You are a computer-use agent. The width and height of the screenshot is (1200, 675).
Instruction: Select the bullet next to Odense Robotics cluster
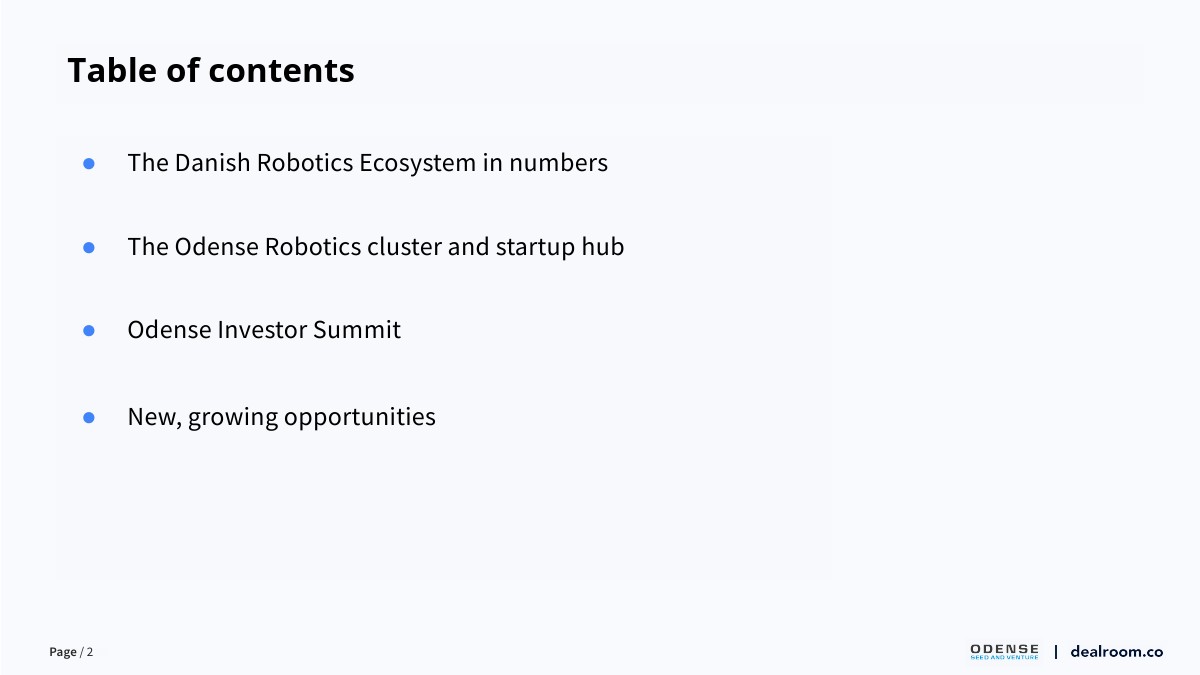[88, 247]
